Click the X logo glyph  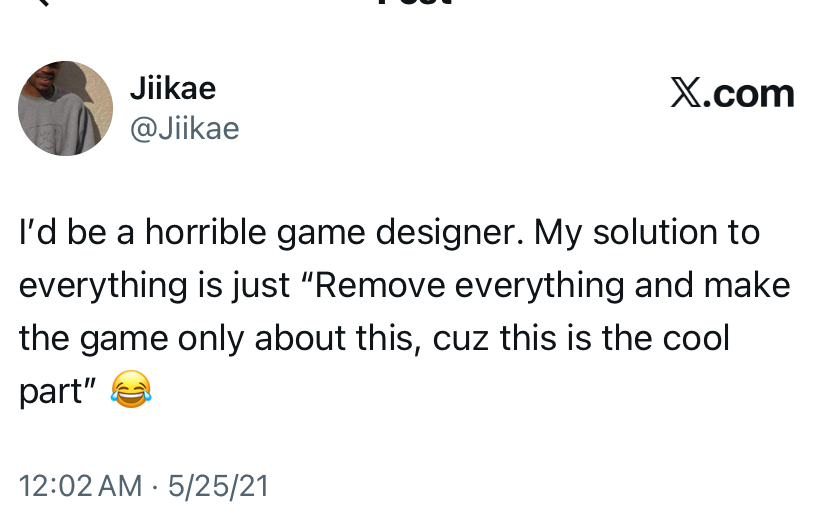pyautogui.click(x=684, y=94)
